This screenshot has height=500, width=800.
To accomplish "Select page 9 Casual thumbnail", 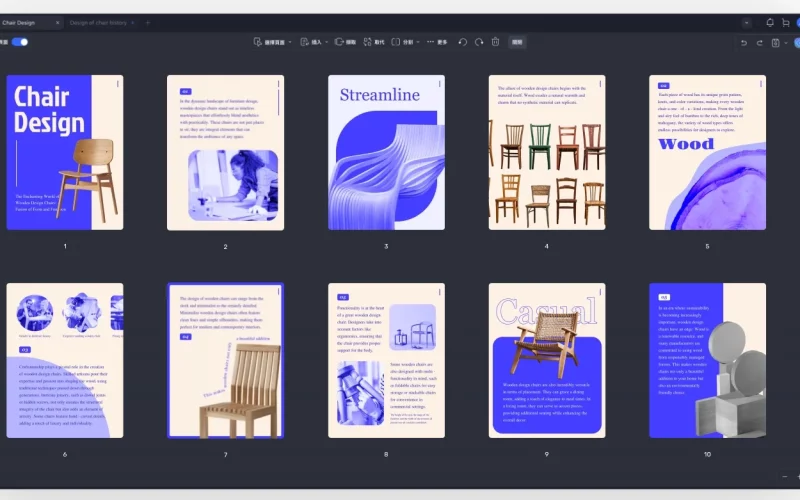I will [547, 360].
